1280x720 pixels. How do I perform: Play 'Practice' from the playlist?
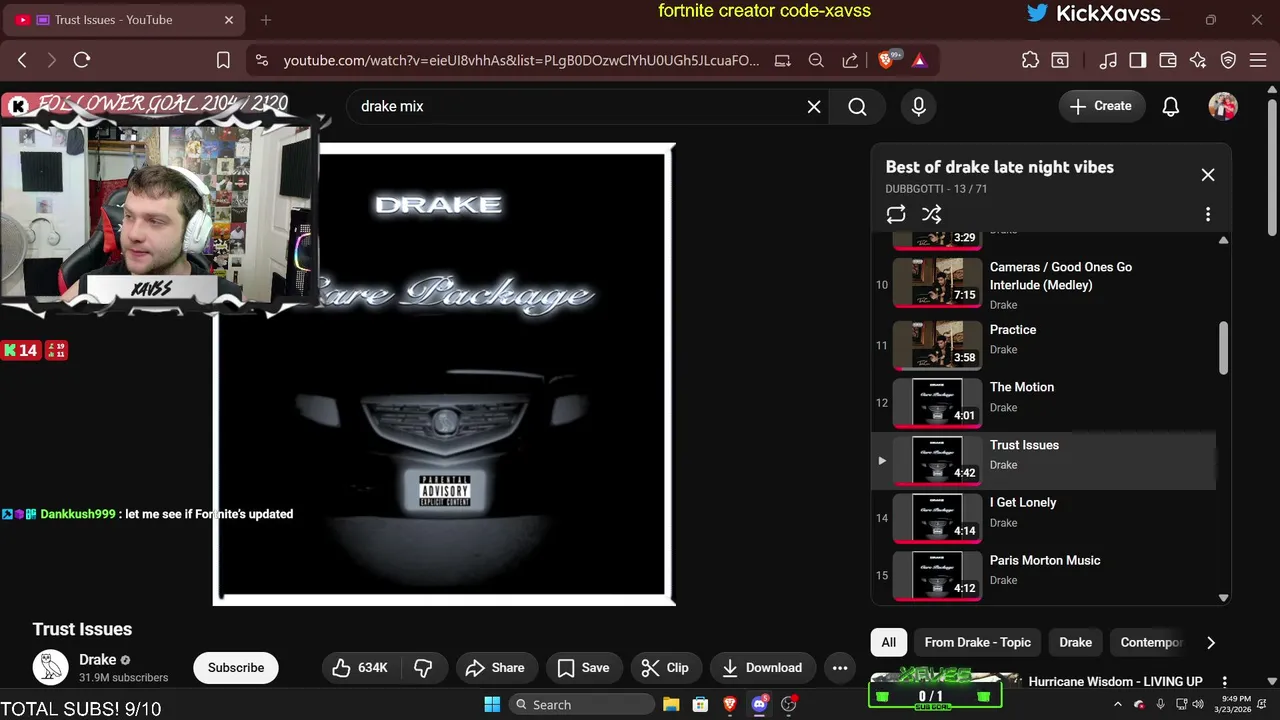pos(1044,344)
